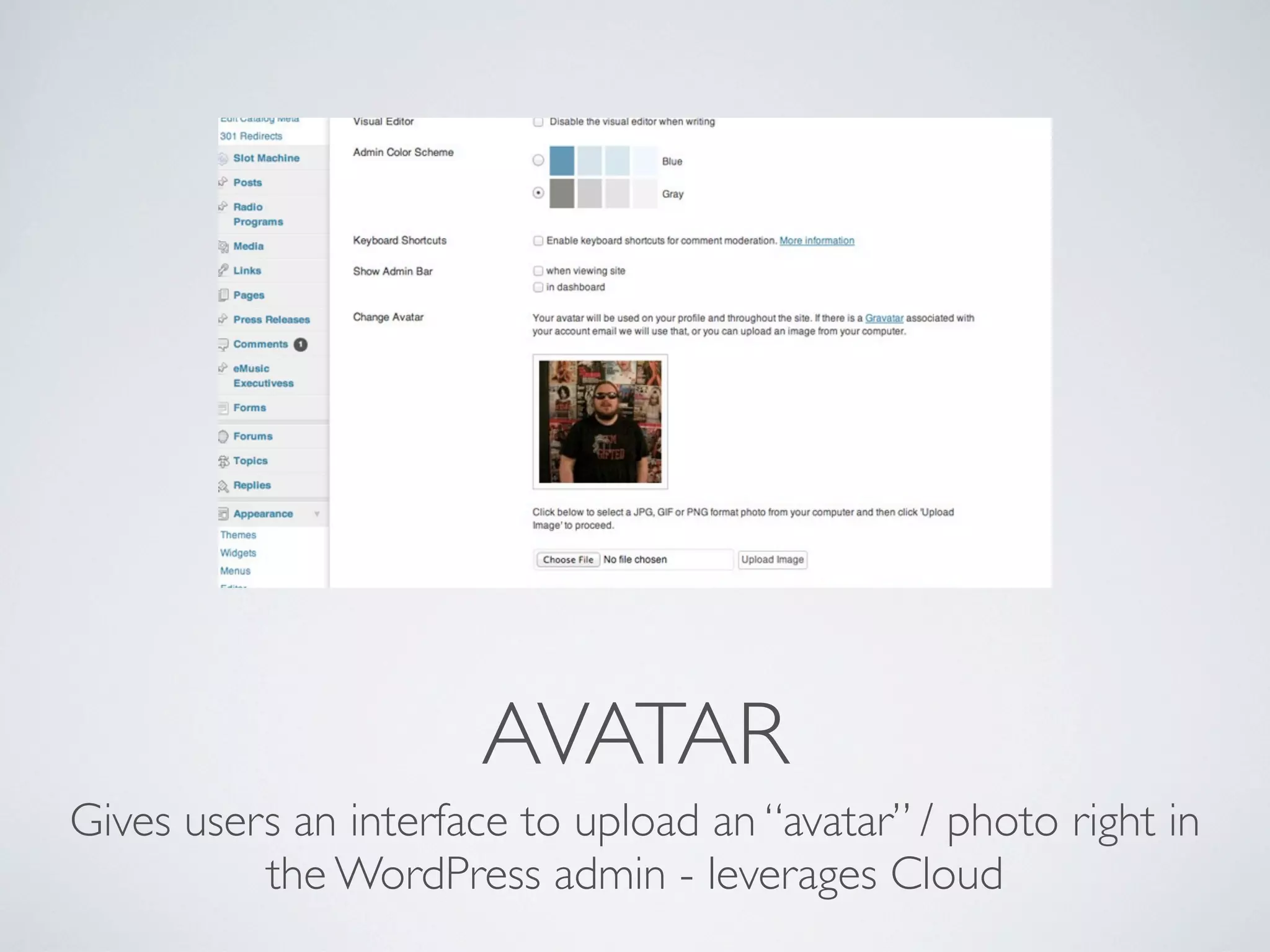
Task: Click the Replies icon in sidebar
Action: [x=223, y=486]
